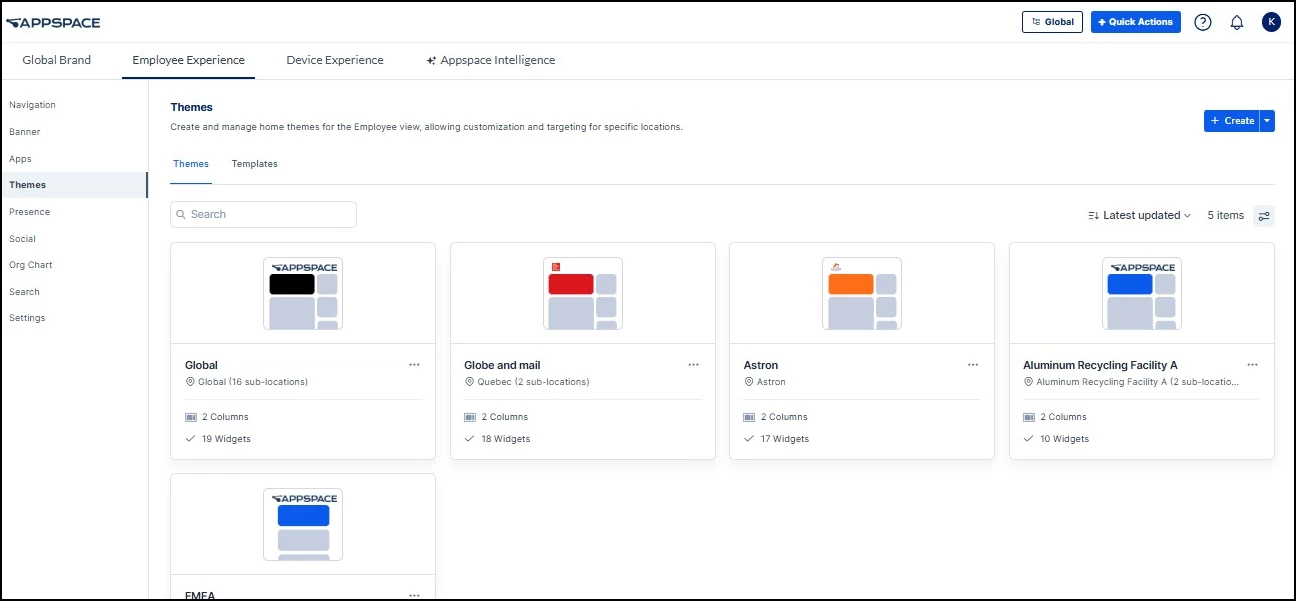
Task: Click the columns icon on Global card
Action: pyautogui.click(x=191, y=417)
